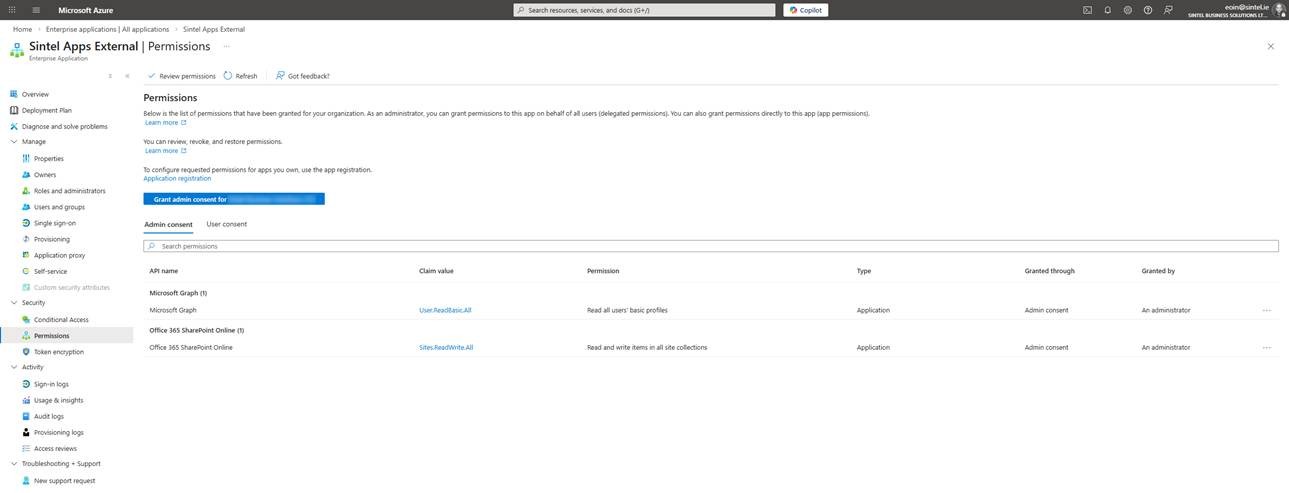Close the Permissions blade
The image size is (1289, 493).
pyautogui.click(x=1271, y=46)
